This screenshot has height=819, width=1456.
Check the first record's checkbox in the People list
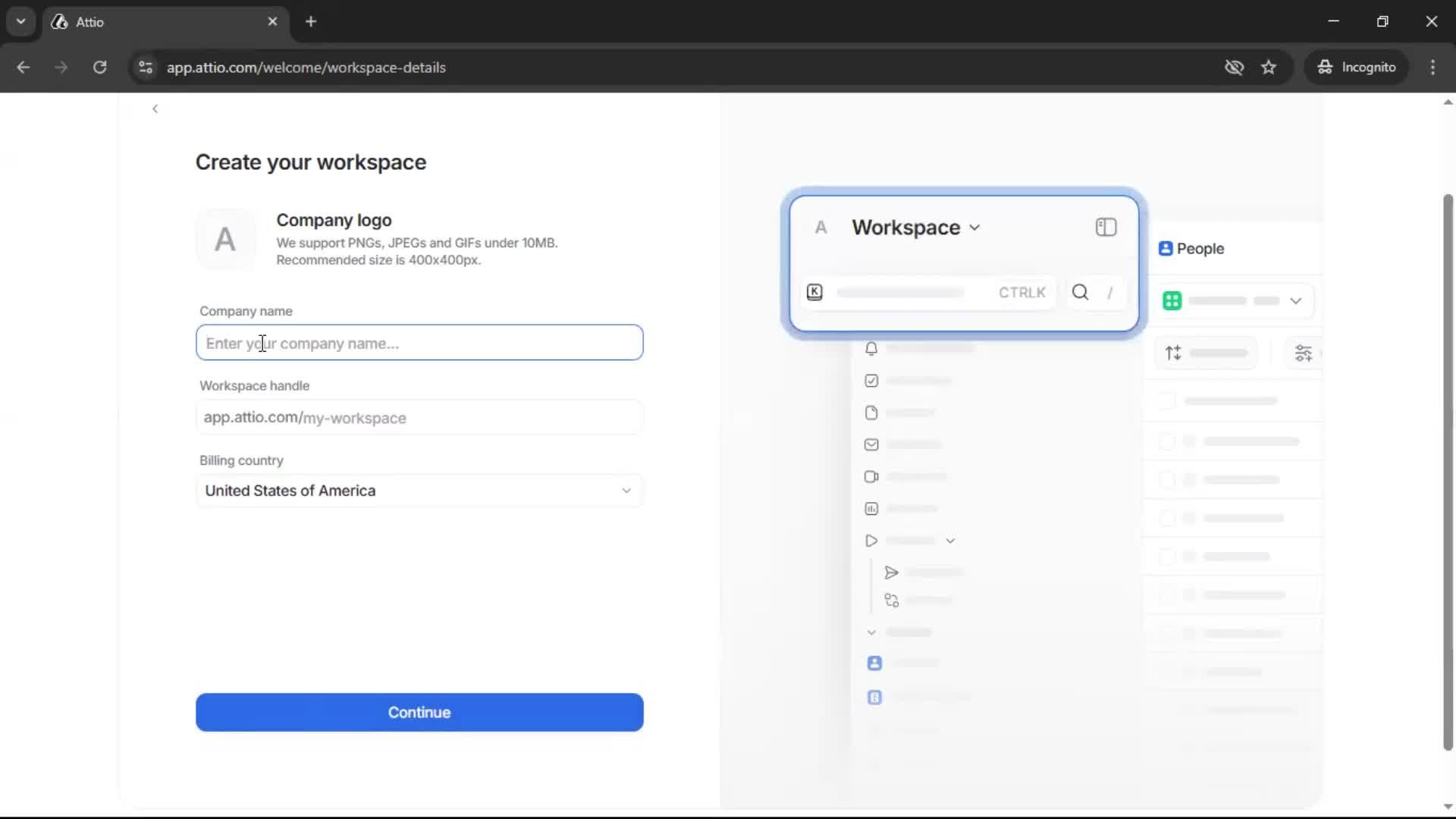pos(1168,400)
